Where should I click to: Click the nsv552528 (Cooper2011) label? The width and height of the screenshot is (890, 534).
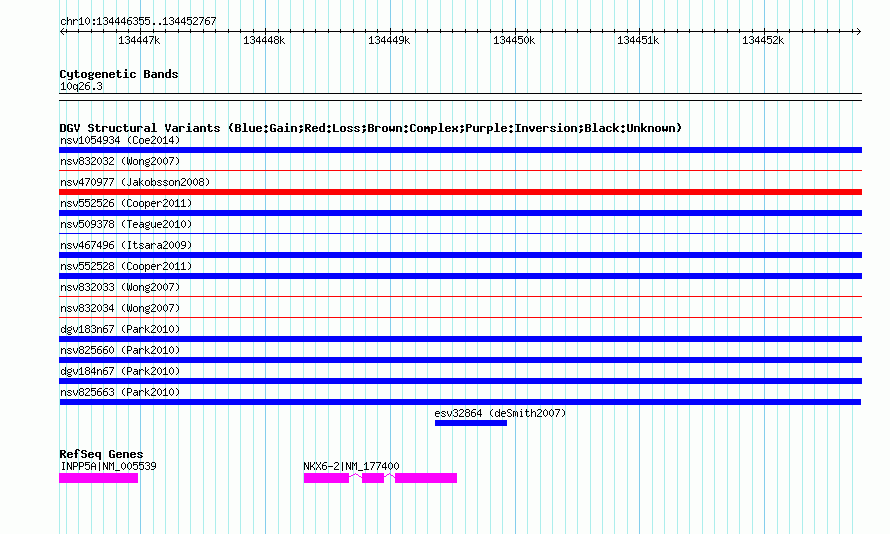(126, 266)
